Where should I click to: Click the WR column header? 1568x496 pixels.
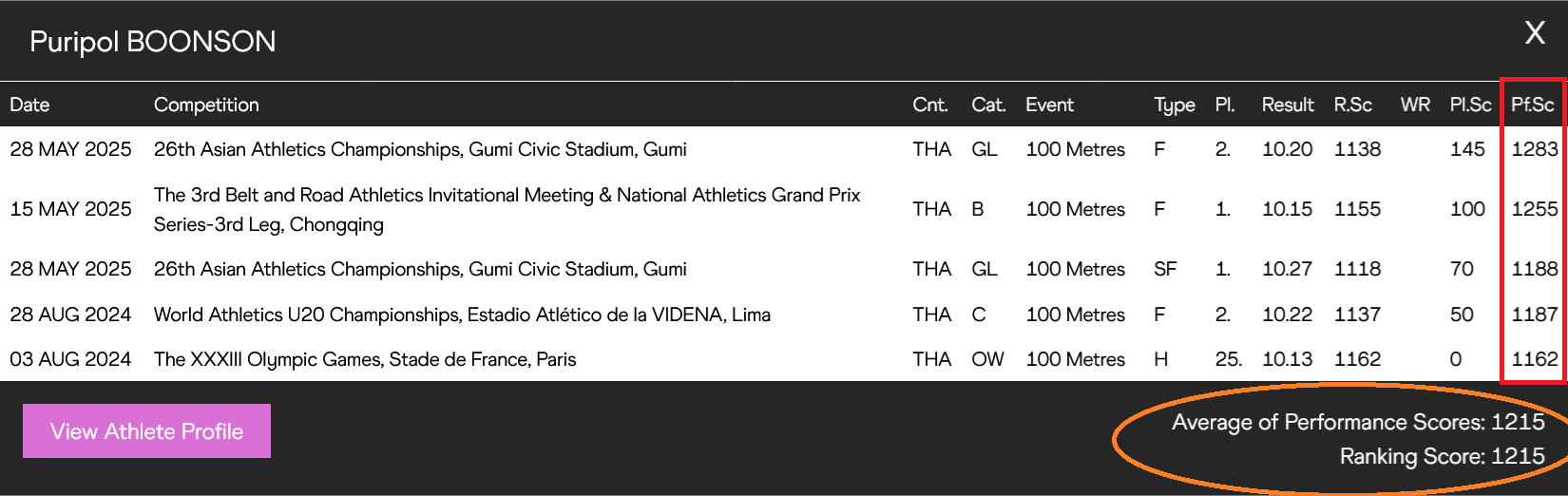pos(1415,105)
